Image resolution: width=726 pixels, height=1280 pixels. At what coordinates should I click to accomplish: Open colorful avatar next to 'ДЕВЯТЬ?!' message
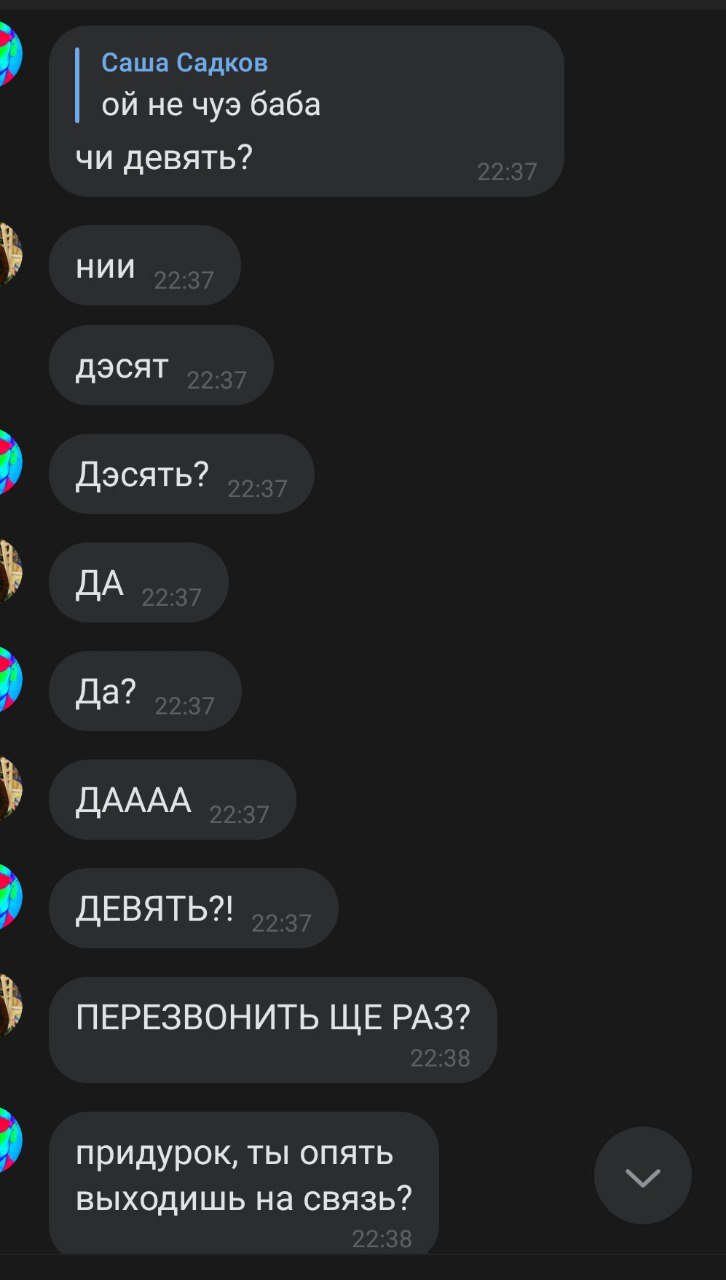click(10, 896)
